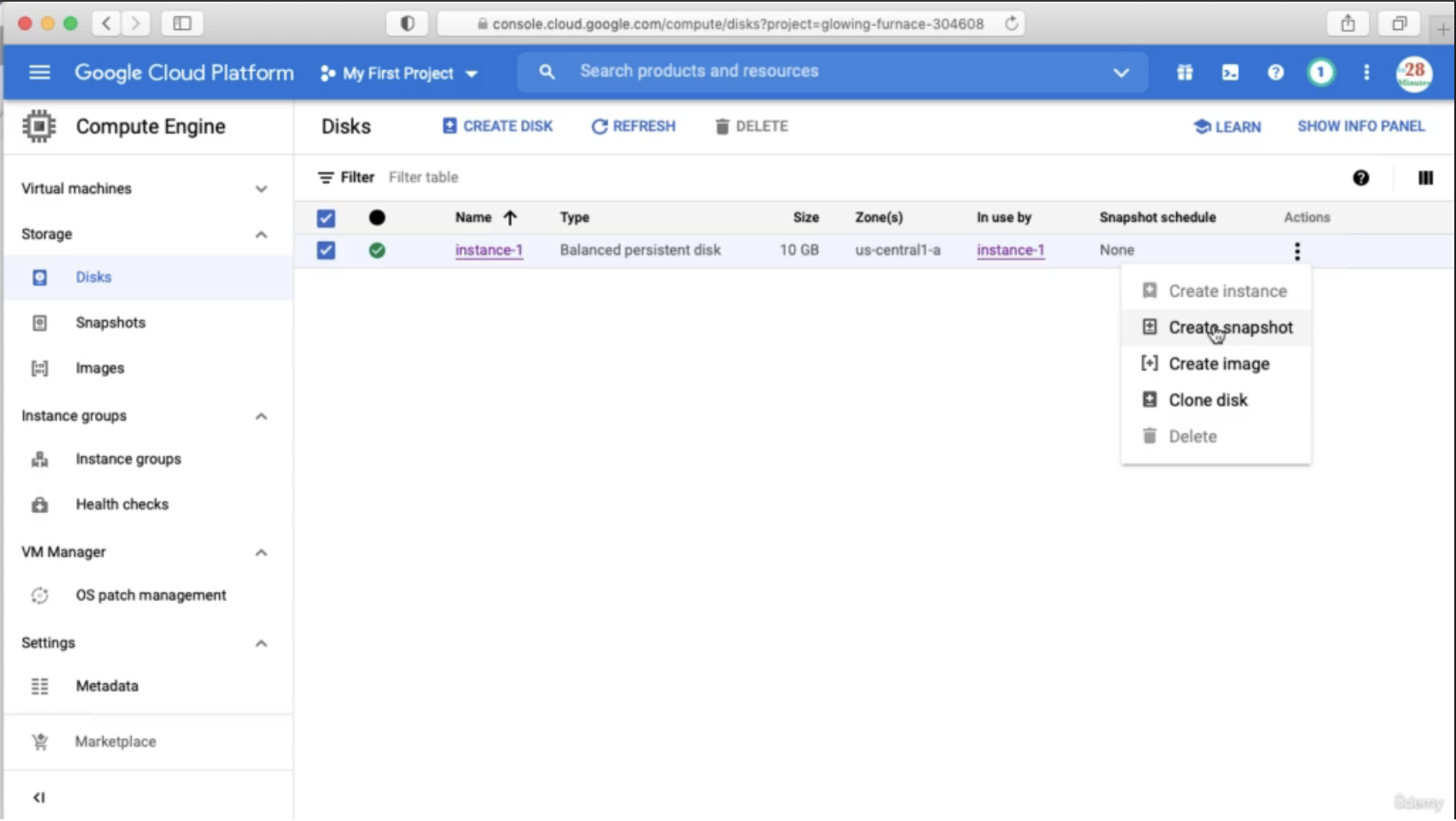This screenshot has height=821, width=1456.
Task: Collapse the sidebar with the arrow icon
Action: [38, 797]
